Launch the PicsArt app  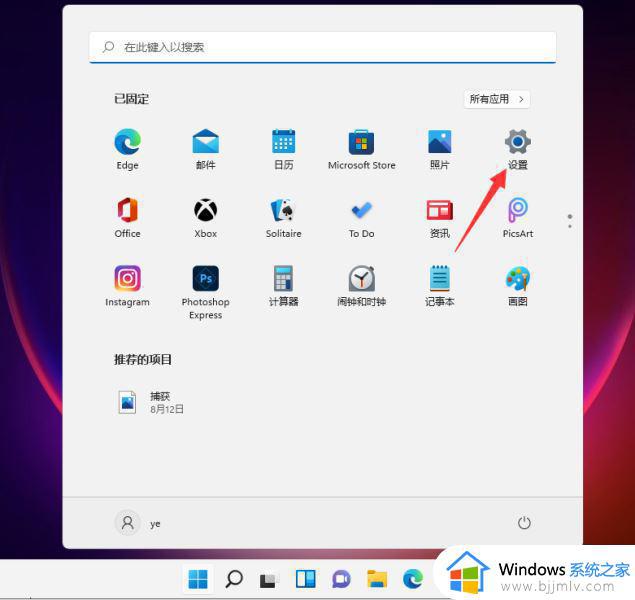coord(518,218)
